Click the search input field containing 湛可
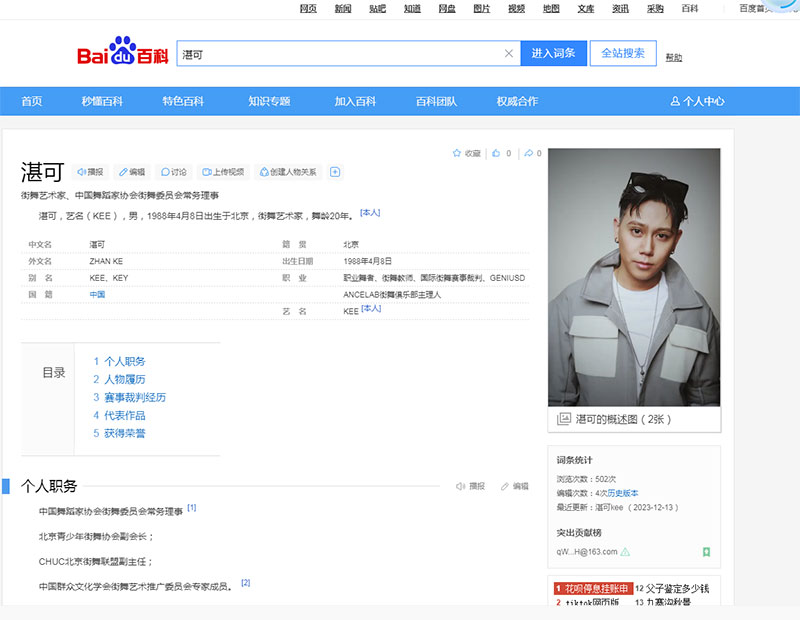800x620 pixels. [340, 54]
